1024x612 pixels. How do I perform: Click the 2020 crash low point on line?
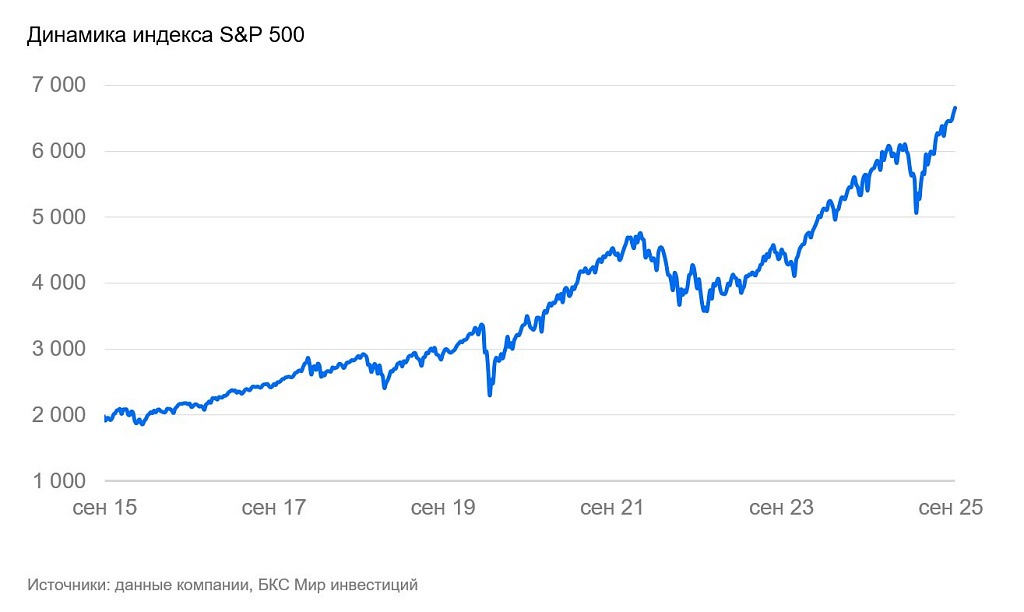click(x=490, y=394)
